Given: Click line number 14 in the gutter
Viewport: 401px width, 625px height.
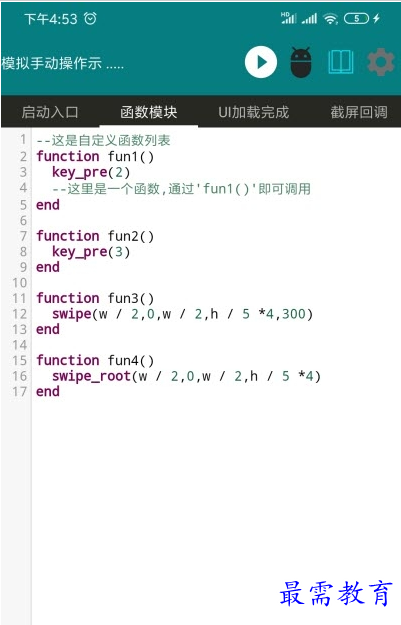Looking at the screenshot, I should [x=19, y=345].
